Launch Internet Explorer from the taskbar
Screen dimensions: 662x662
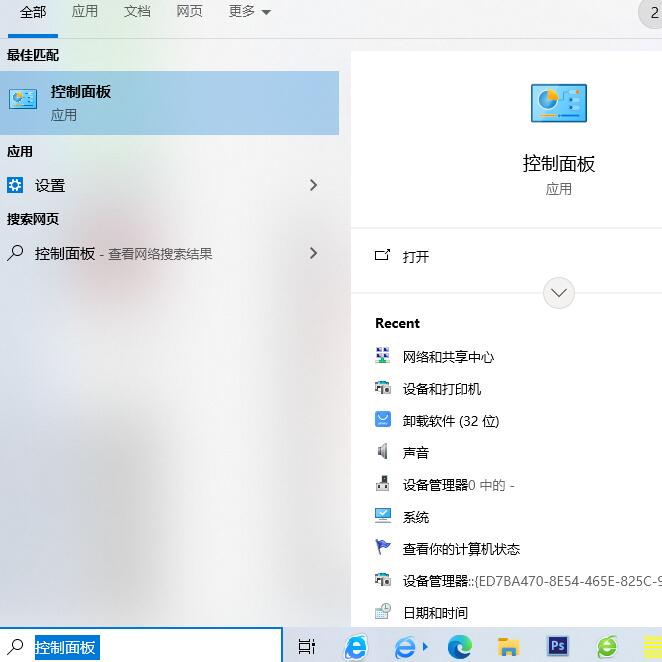pos(355,646)
